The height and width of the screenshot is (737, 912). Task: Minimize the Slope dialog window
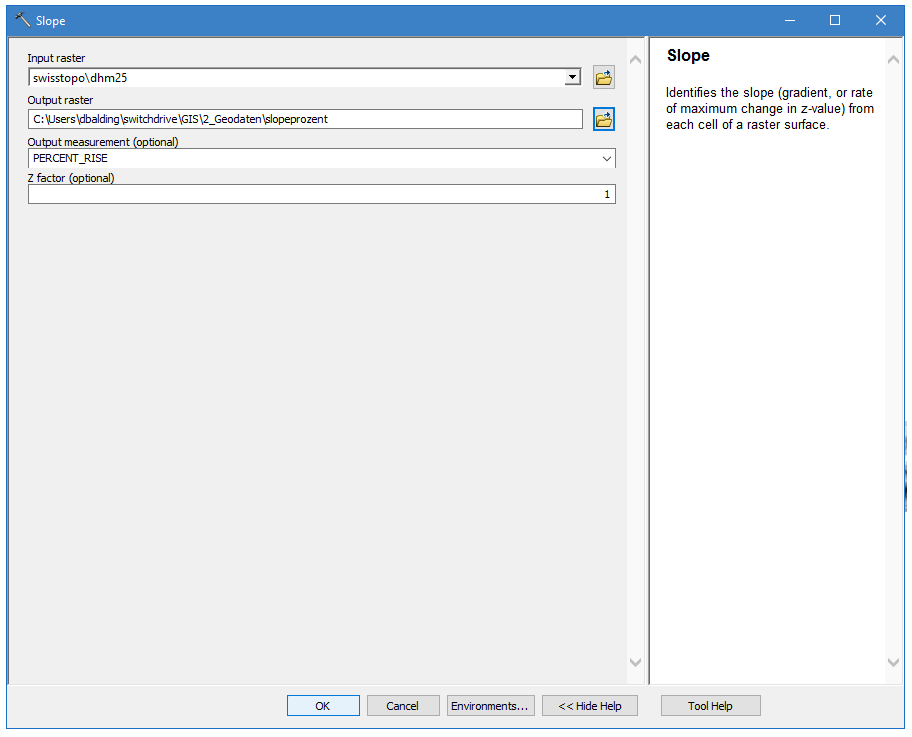click(x=789, y=20)
